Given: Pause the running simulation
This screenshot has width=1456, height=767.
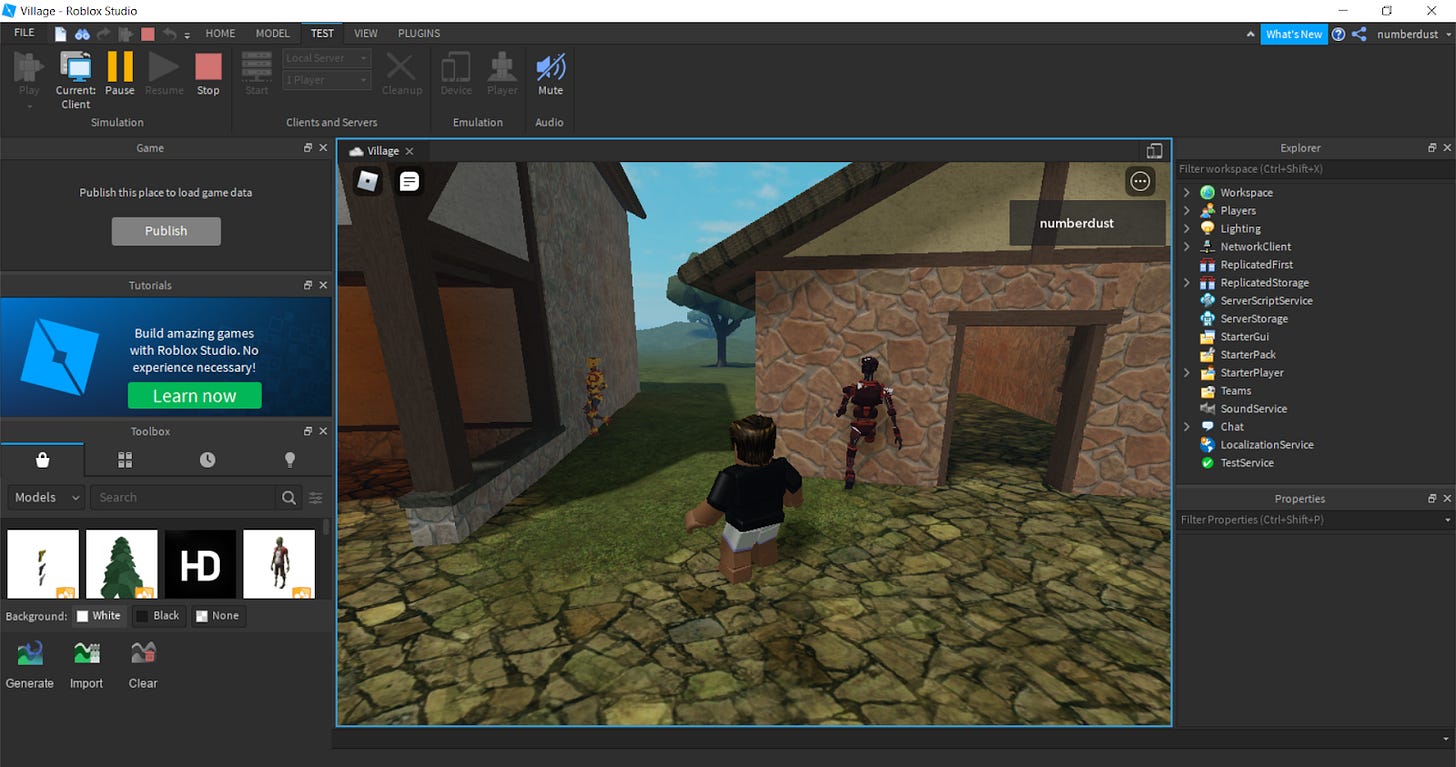Looking at the screenshot, I should (120, 74).
